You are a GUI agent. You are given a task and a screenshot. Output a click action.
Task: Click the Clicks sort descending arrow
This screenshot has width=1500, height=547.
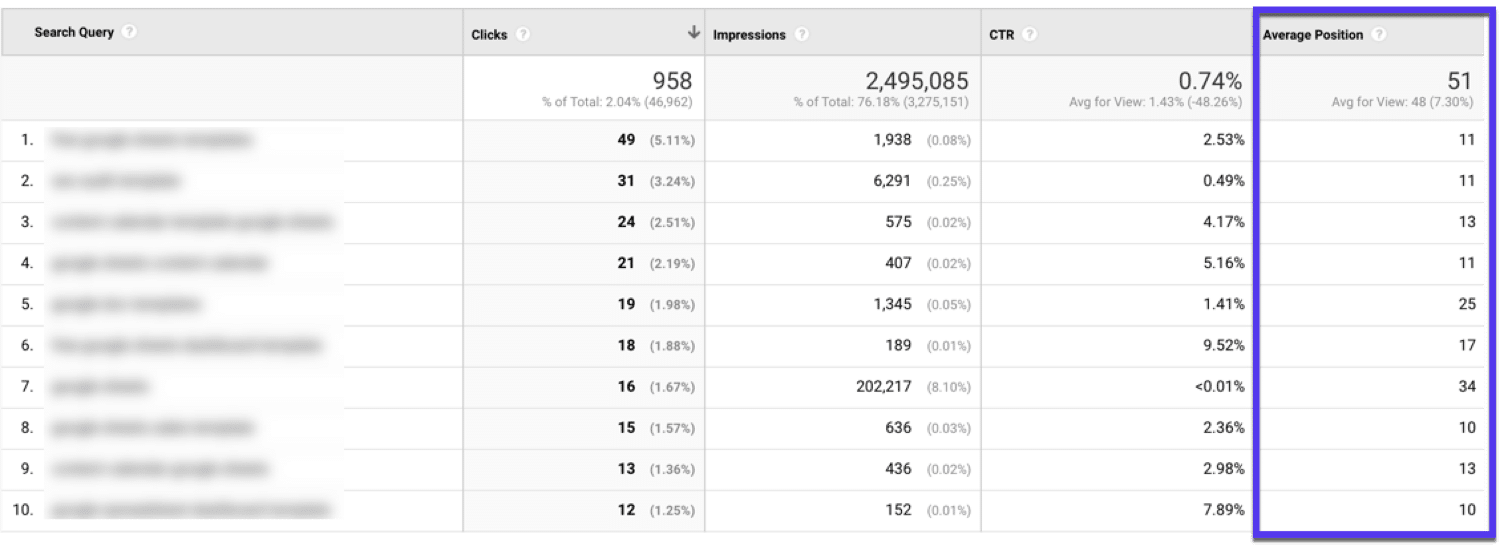point(693,33)
